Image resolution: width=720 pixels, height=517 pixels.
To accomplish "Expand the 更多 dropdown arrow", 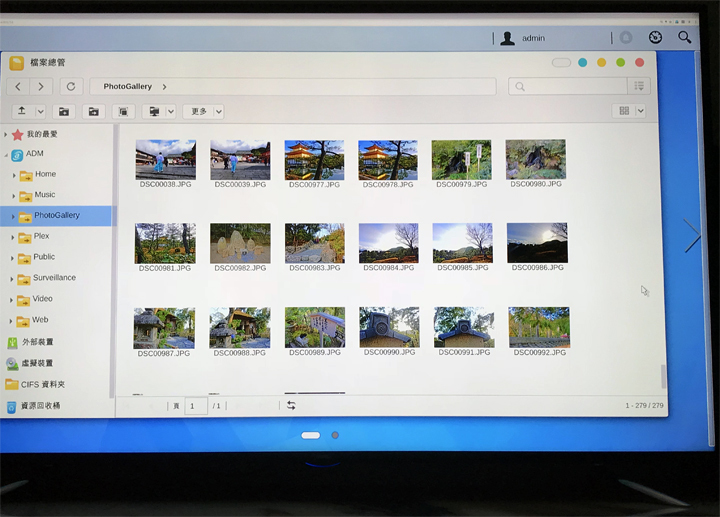I will (219, 112).
